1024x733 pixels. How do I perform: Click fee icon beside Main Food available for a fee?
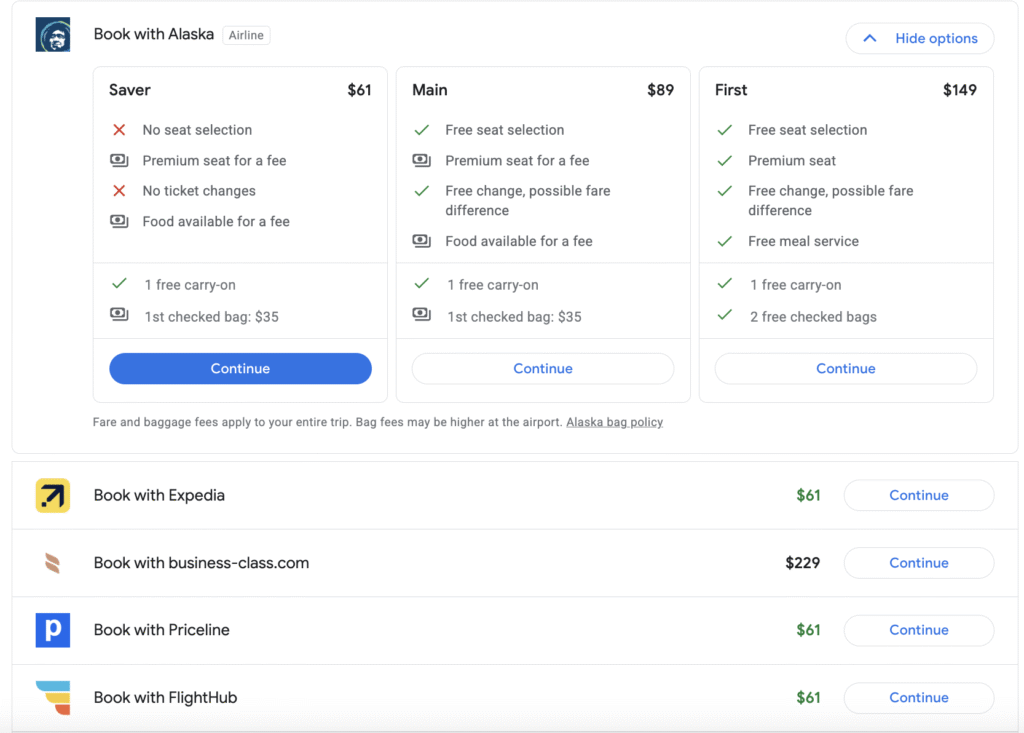[x=422, y=241]
